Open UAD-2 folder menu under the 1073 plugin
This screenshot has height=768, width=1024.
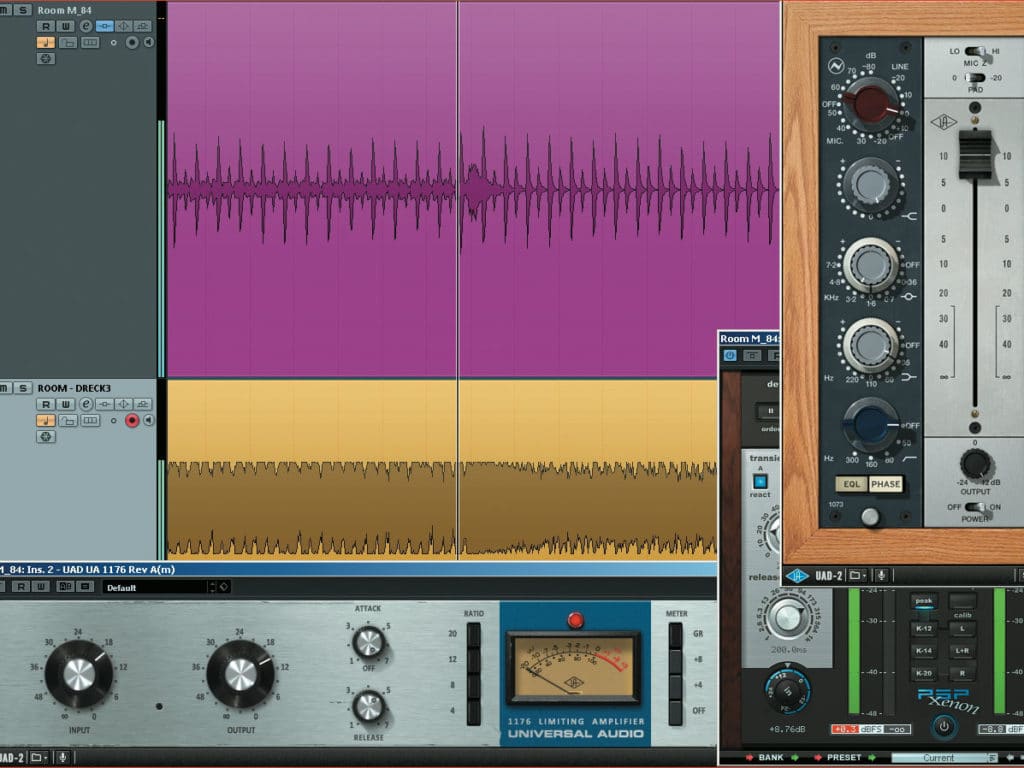(x=857, y=575)
